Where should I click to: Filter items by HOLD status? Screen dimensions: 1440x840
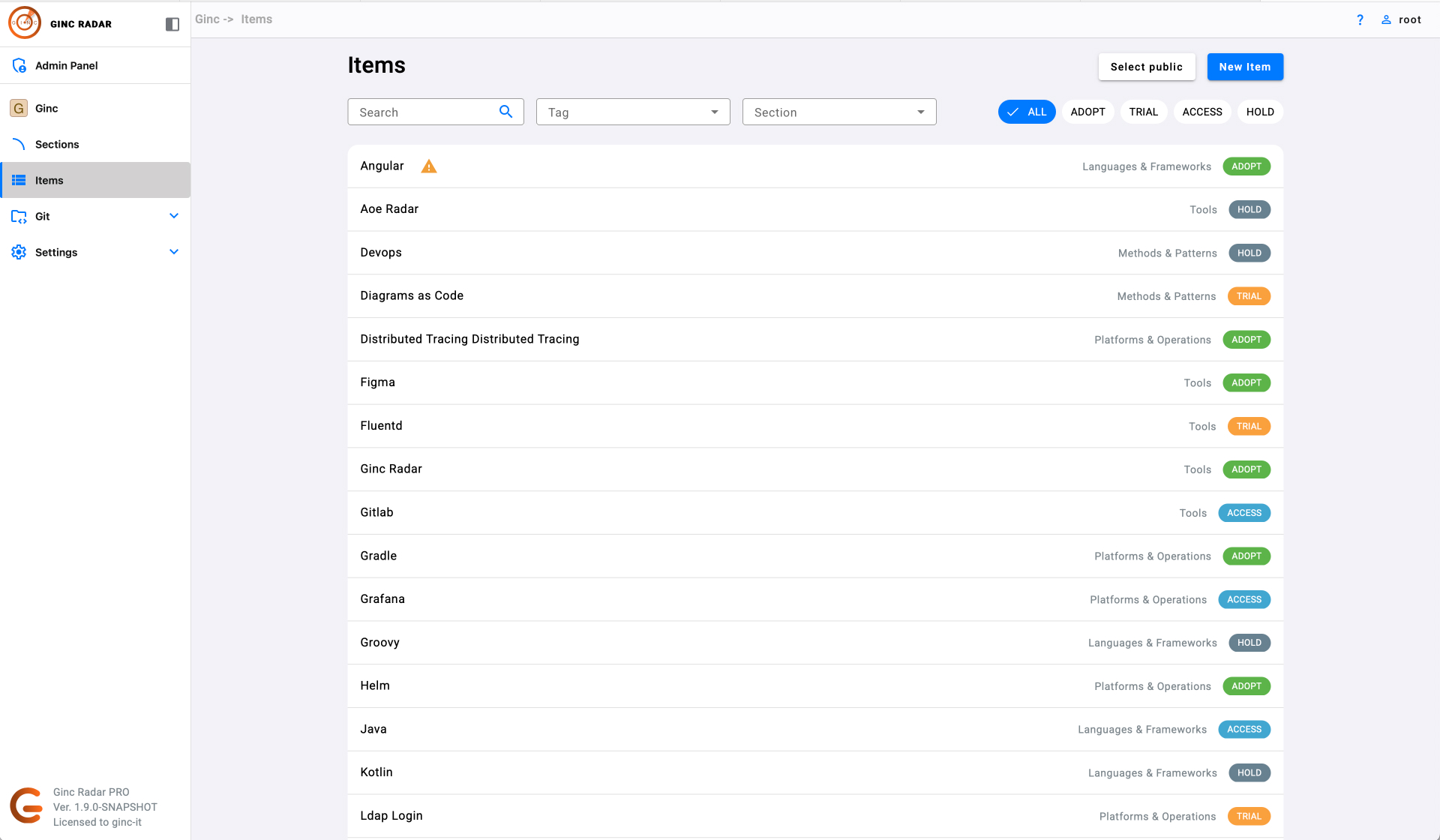pyautogui.click(x=1260, y=112)
